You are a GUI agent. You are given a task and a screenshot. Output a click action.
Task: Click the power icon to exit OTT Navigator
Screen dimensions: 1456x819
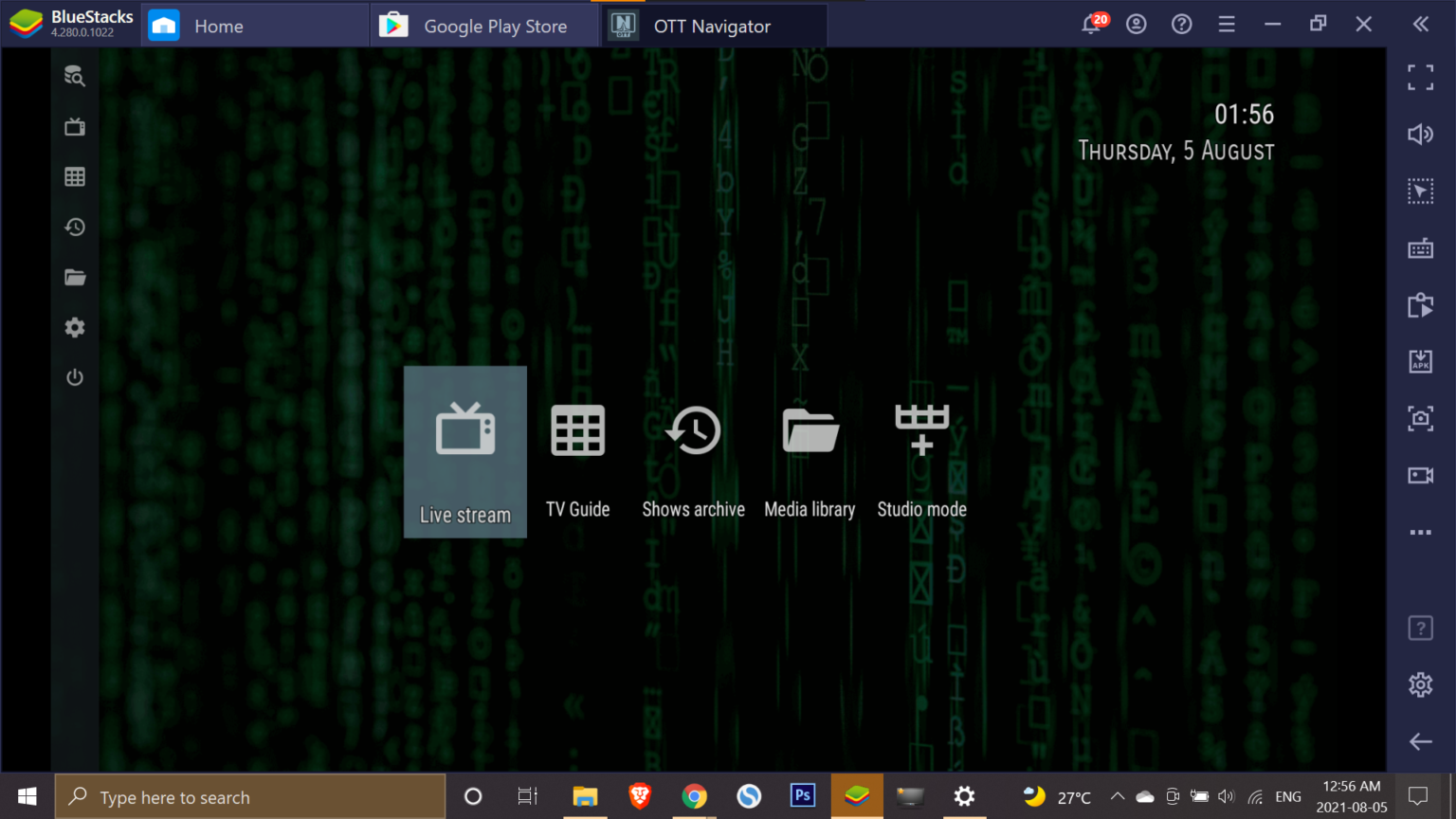click(75, 376)
